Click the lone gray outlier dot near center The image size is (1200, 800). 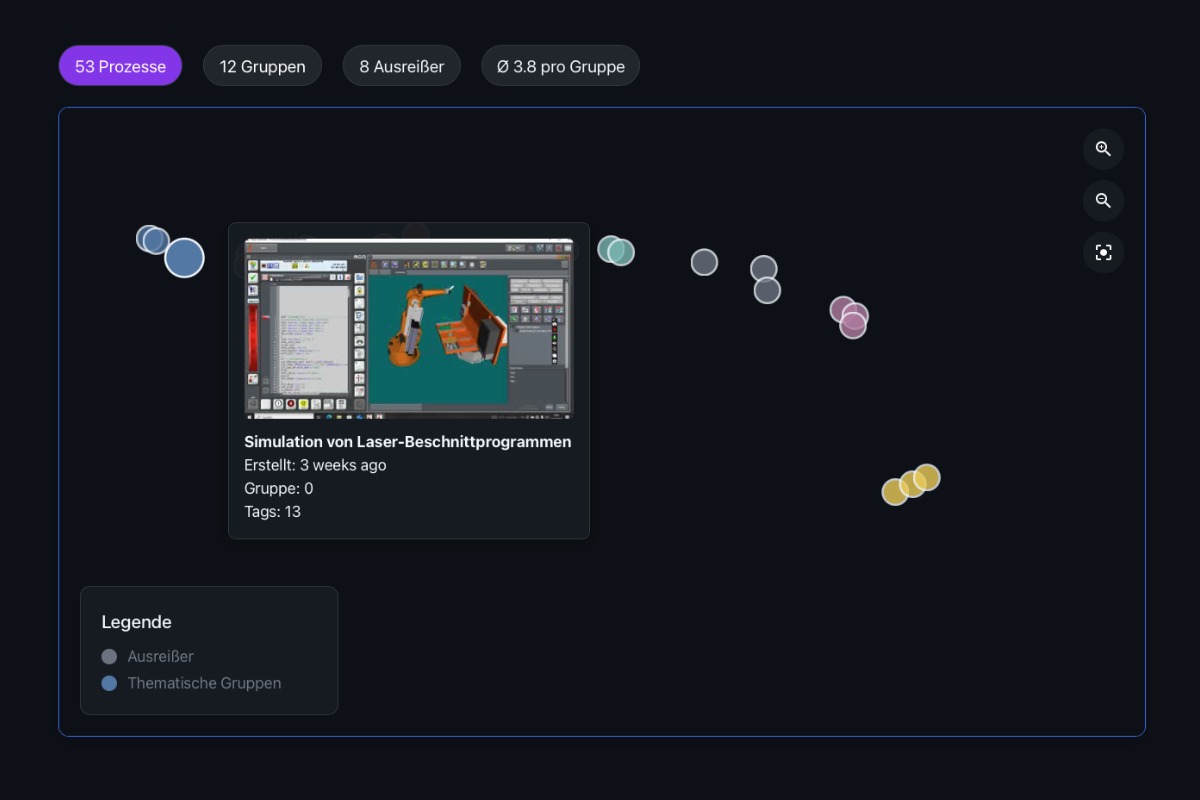click(x=704, y=261)
